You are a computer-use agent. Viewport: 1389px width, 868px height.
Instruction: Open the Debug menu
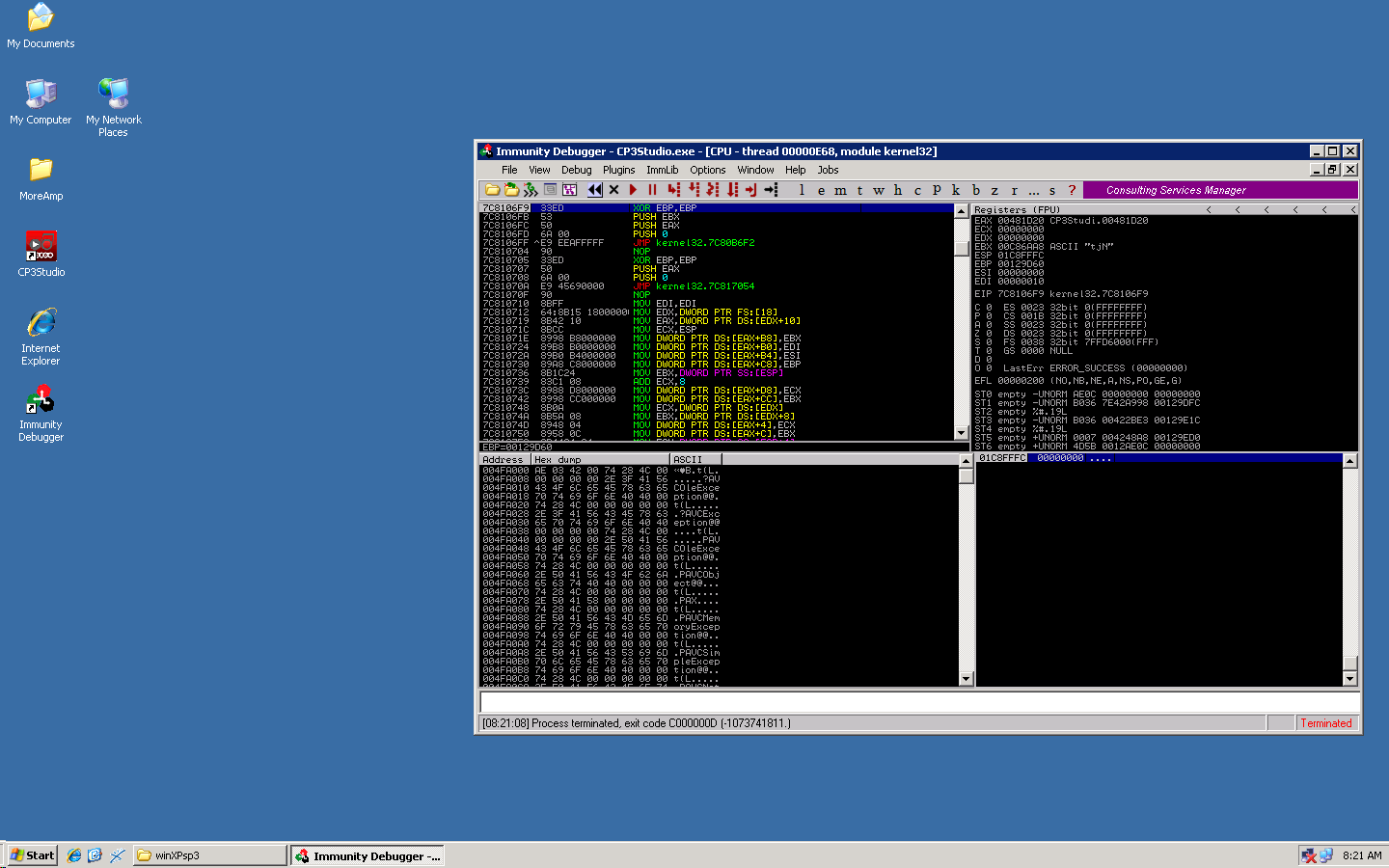coord(576,170)
